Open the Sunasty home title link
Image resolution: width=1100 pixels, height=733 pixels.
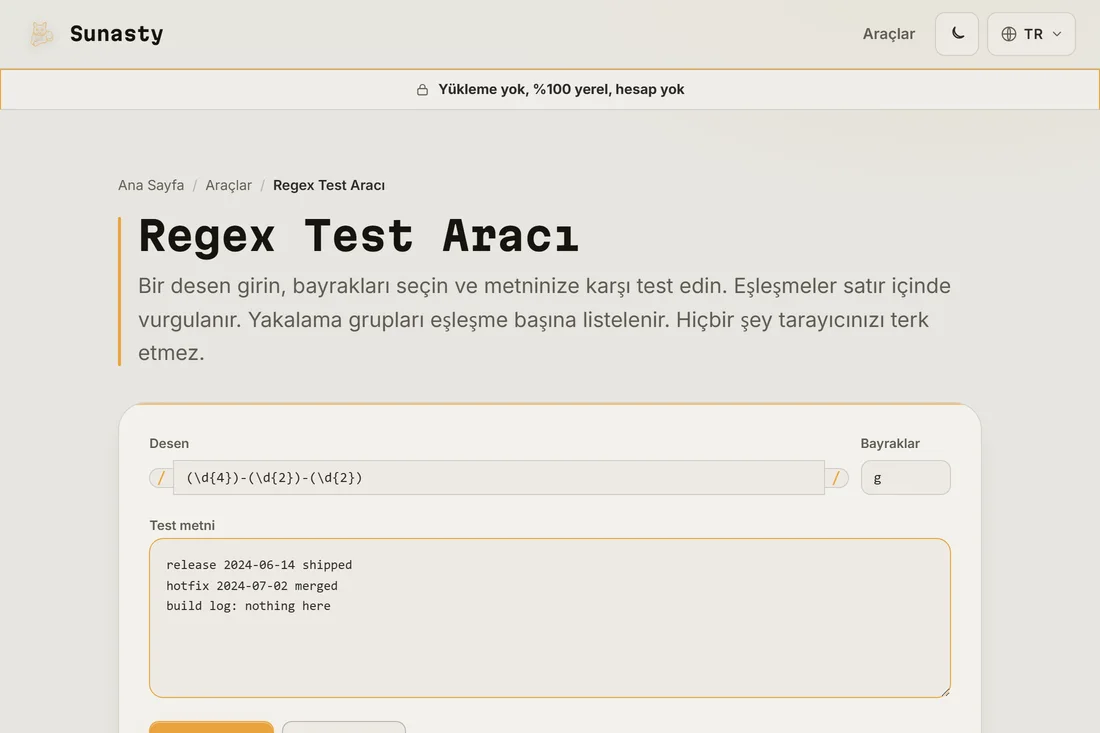click(116, 34)
